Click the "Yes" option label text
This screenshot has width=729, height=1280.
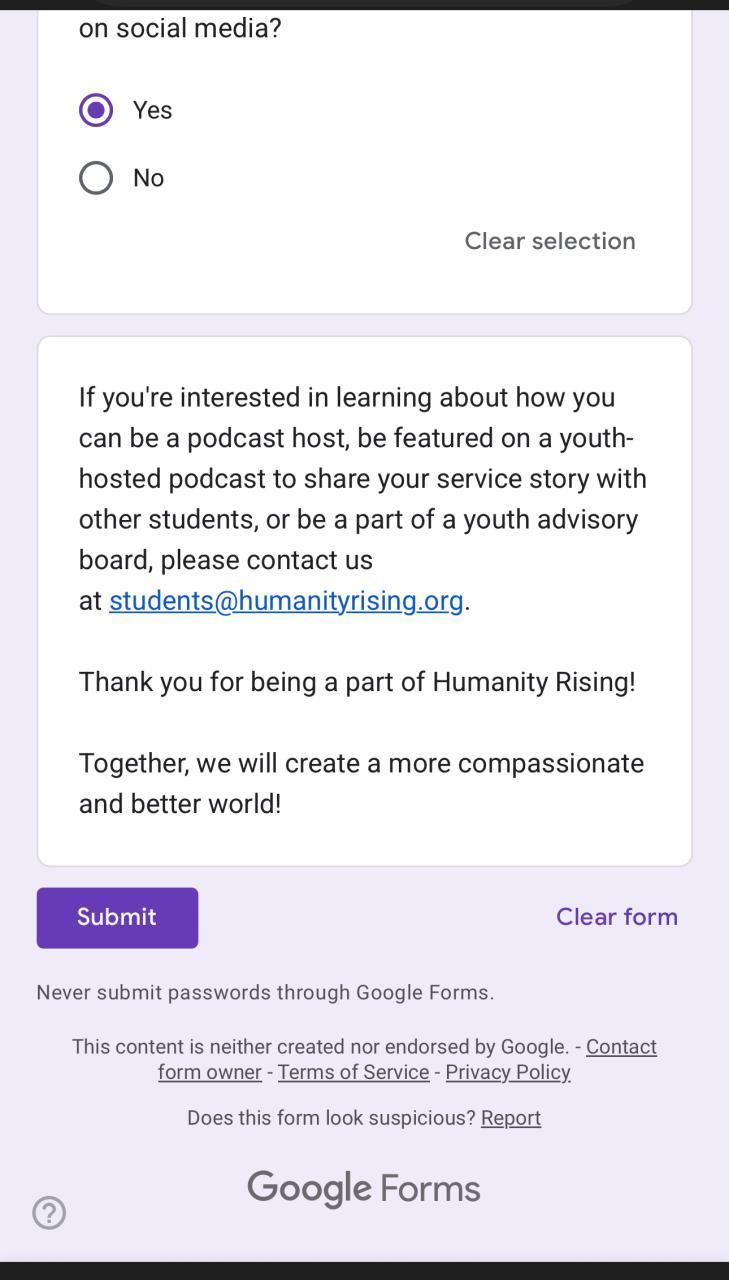tap(153, 110)
